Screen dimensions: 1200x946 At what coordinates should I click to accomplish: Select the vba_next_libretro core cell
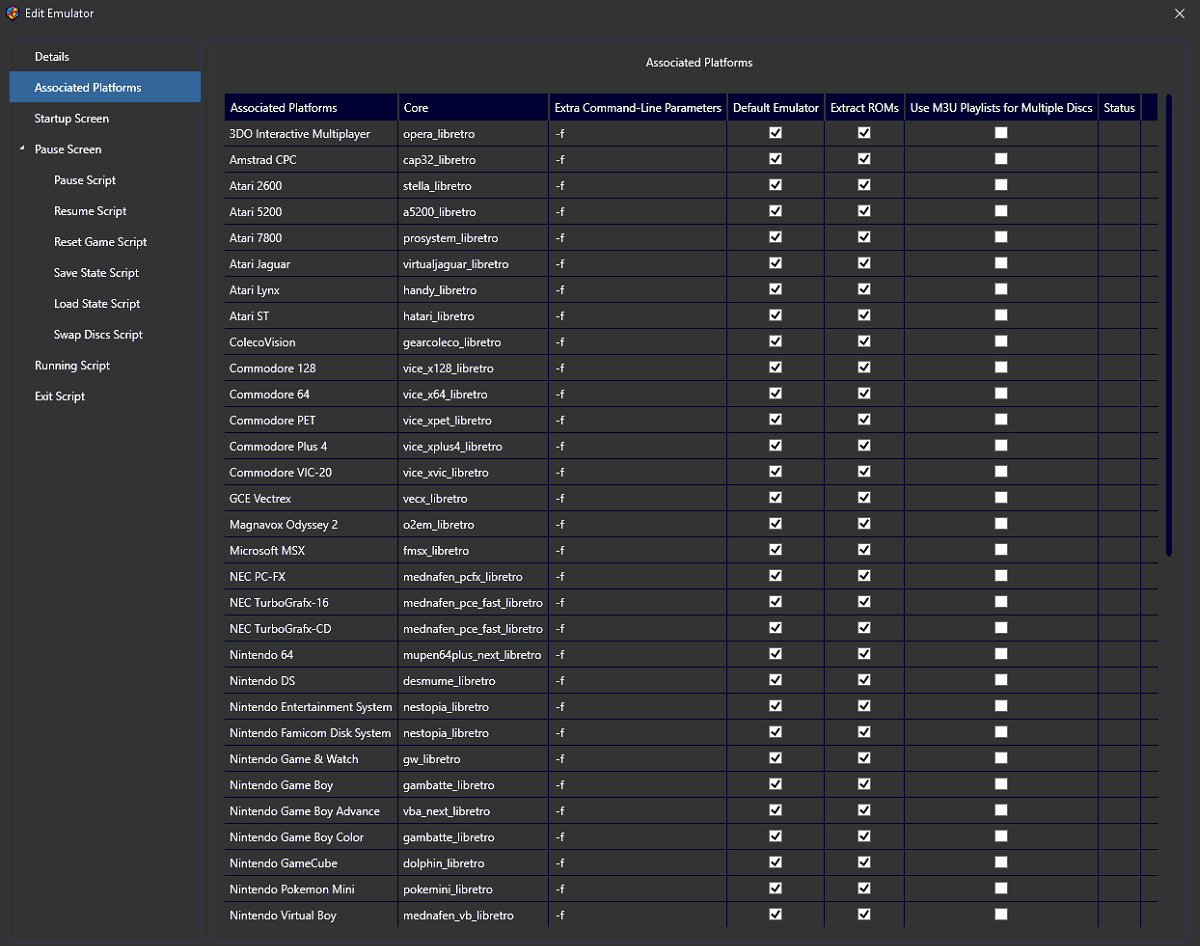(473, 811)
